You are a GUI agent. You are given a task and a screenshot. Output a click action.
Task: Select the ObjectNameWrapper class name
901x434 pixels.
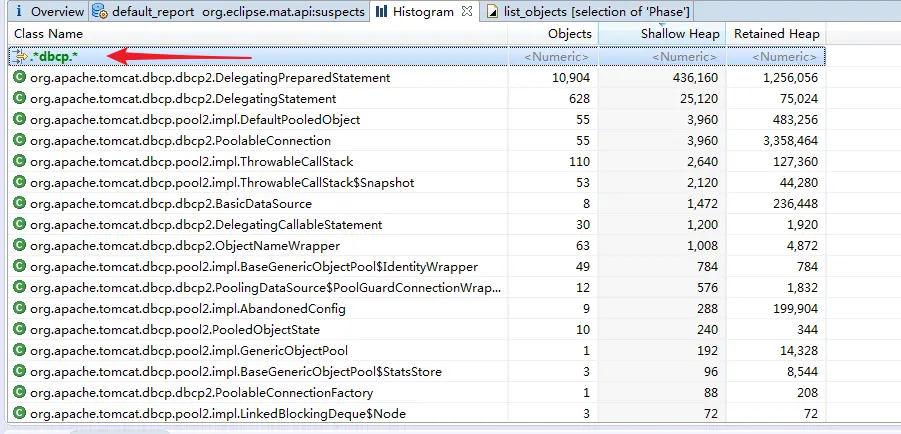tap(184, 245)
